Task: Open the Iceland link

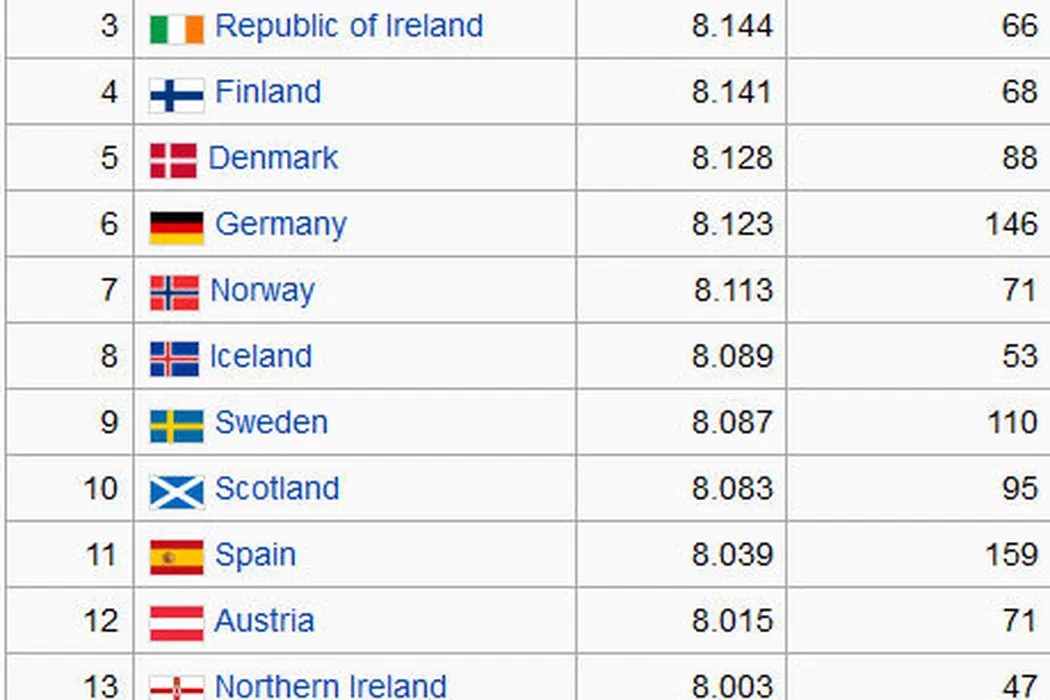Action: point(260,356)
